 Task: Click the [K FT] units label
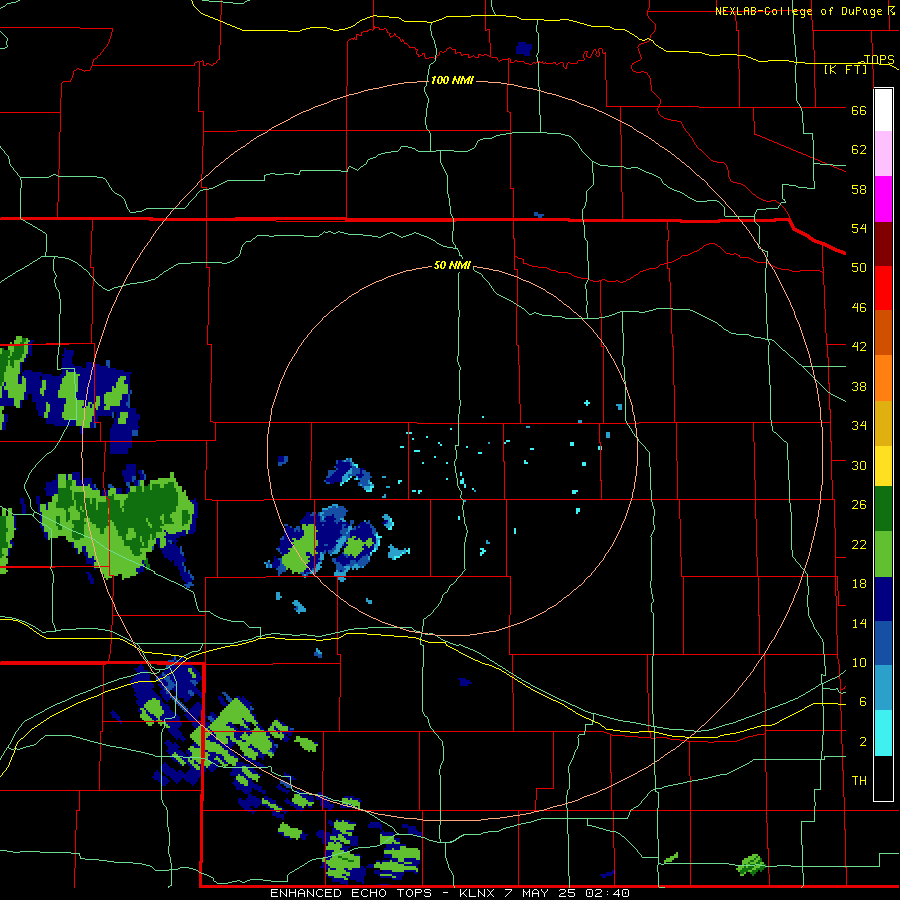(845, 69)
